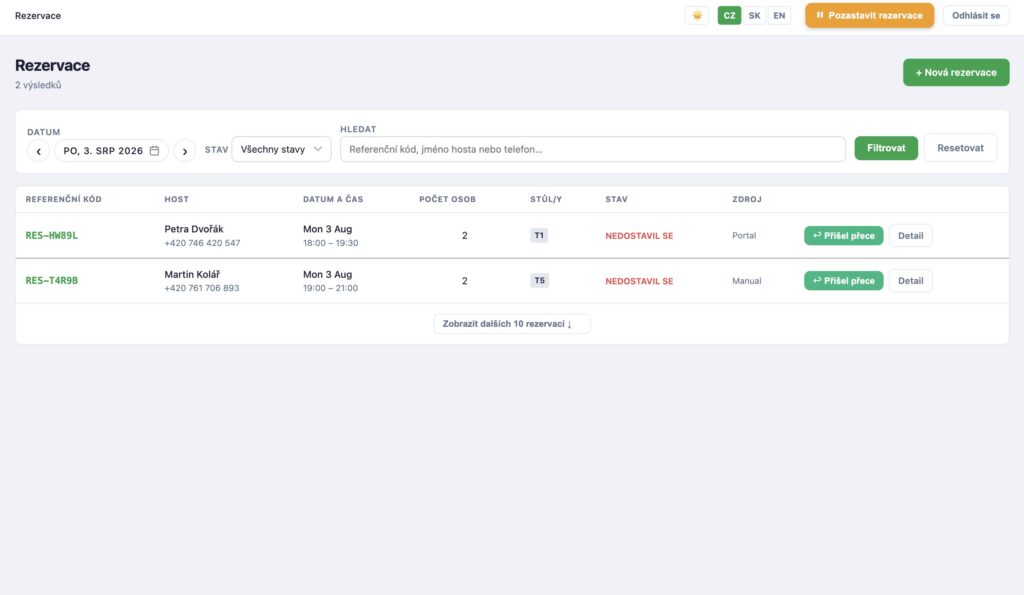Click the Stůl/y column header
The width and height of the screenshot is (1024, 595).
point(546,199)
